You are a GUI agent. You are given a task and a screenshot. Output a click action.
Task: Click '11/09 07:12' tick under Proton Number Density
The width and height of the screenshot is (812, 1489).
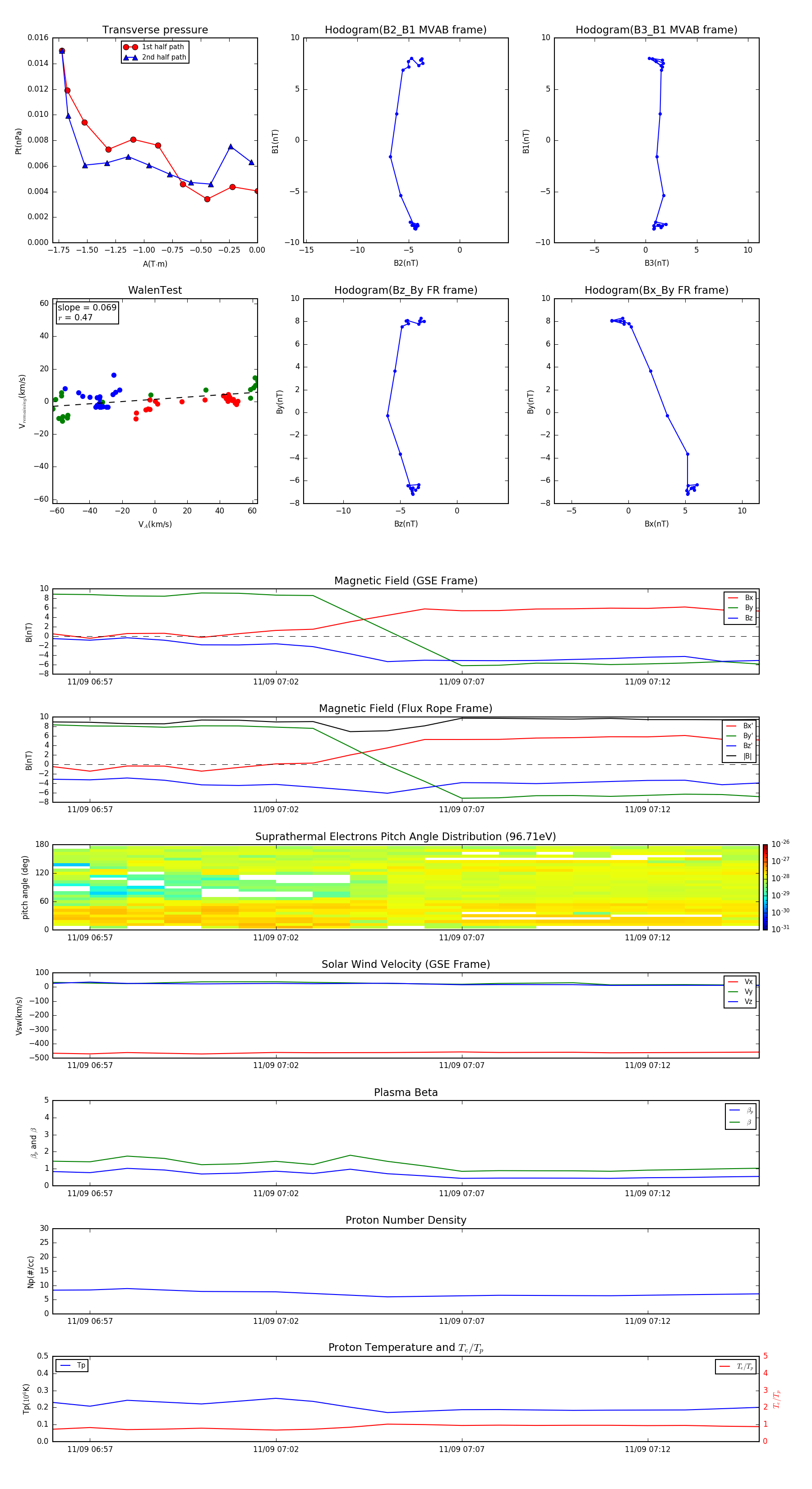(x=648, y=1321)
